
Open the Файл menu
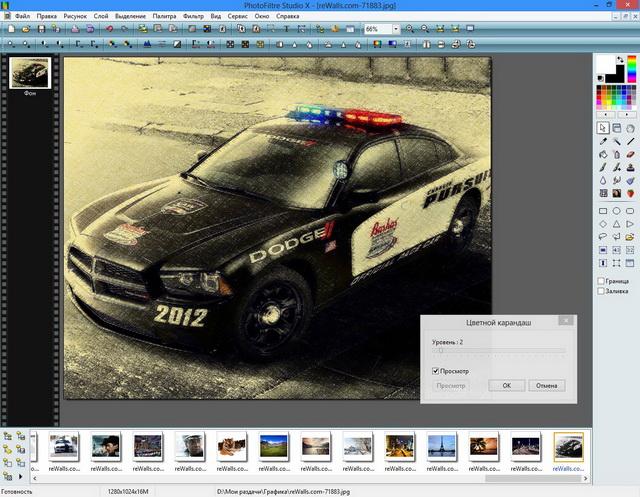[x=22, y=16]
